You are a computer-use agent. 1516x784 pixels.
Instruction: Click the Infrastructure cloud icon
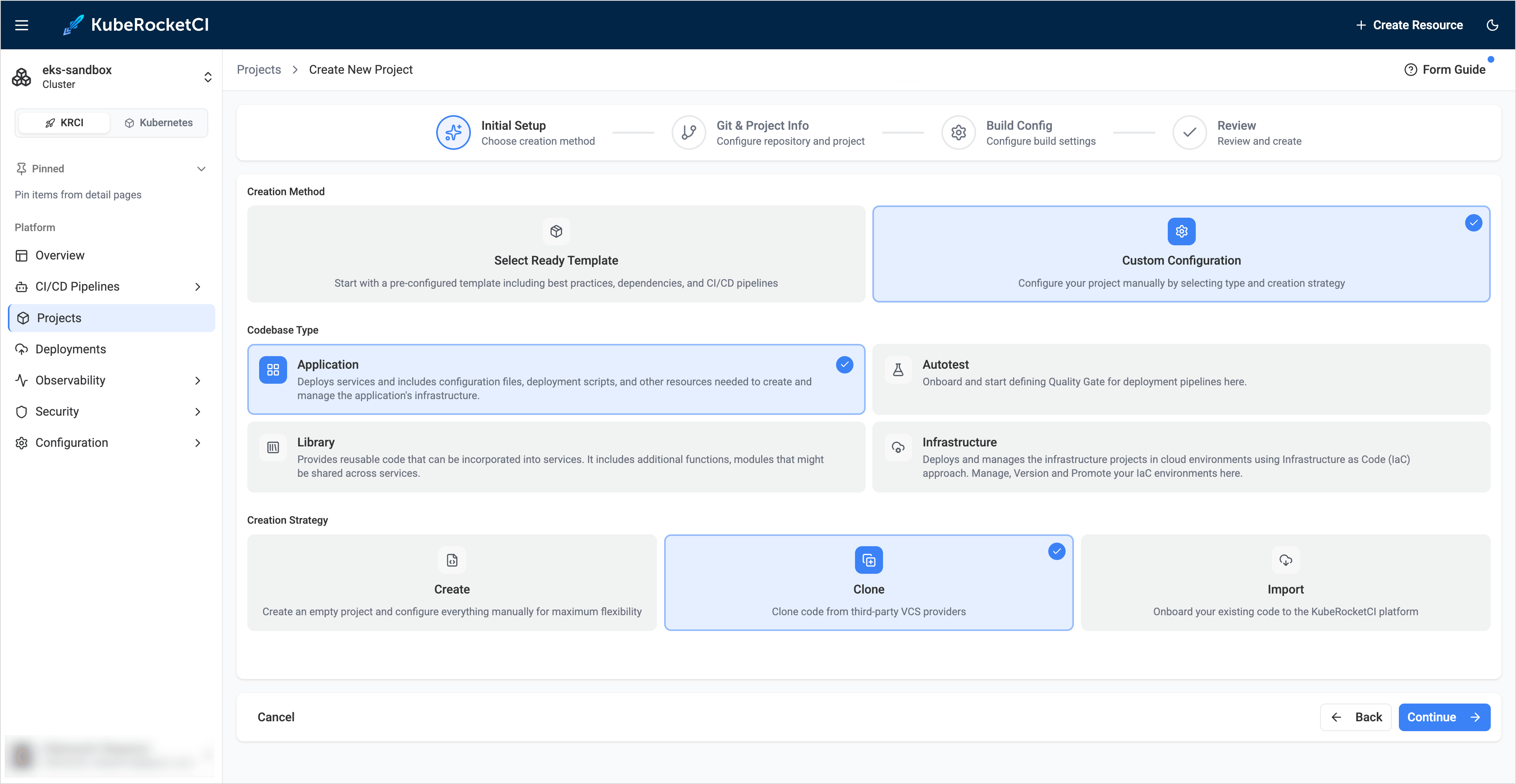tap(898, 447)
